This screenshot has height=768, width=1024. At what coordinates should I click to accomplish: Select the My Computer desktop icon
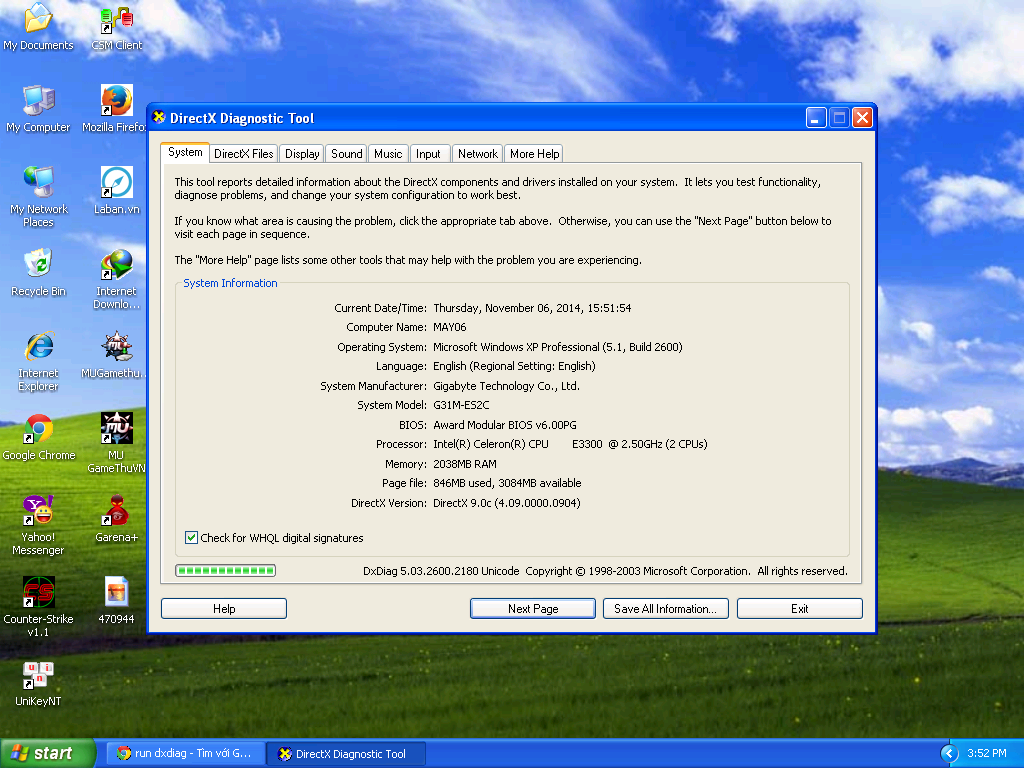[x=39, y=109]
